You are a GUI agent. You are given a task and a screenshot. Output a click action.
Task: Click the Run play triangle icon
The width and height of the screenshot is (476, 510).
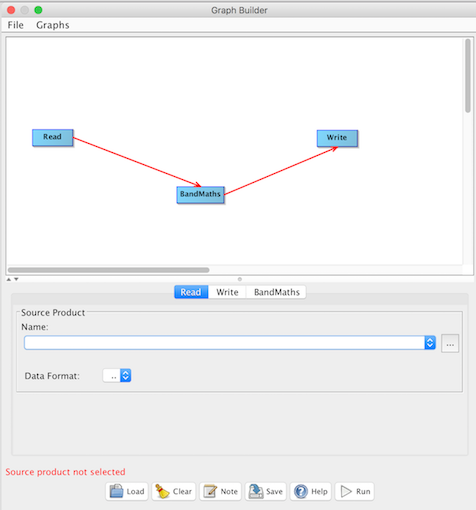point(346,491)
